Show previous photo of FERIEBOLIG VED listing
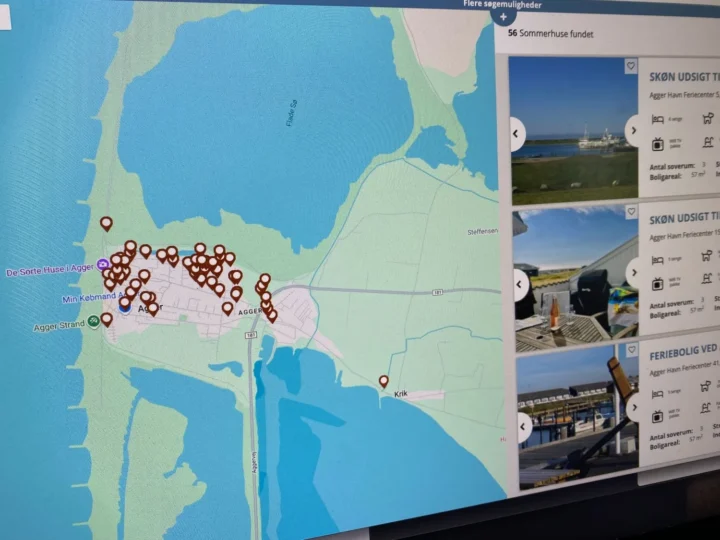 pos(523,427)
